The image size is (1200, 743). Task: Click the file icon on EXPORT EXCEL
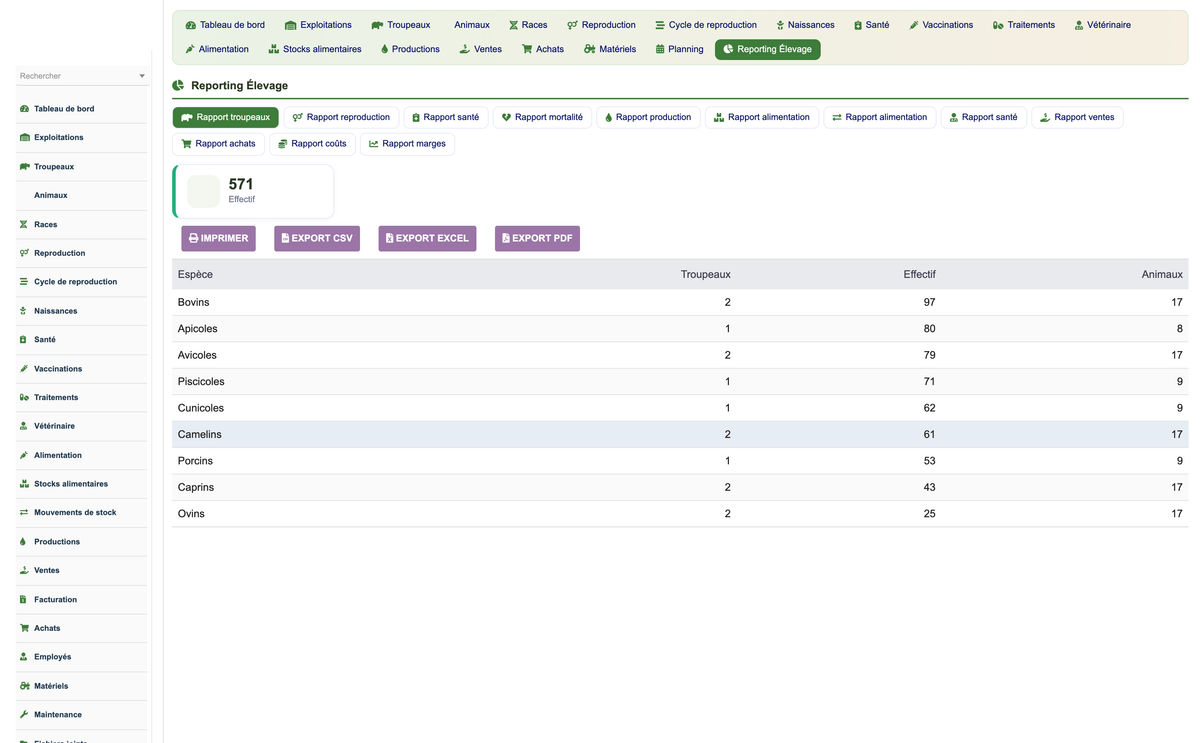coord(389,238)
